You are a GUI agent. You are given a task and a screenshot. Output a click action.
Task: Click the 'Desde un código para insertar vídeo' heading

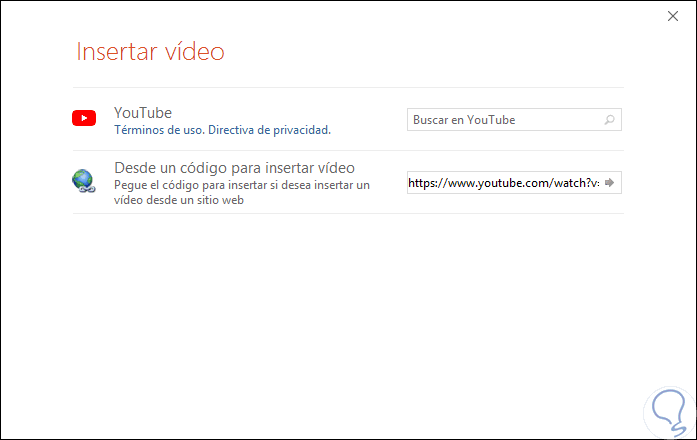[x=234, y=168]
